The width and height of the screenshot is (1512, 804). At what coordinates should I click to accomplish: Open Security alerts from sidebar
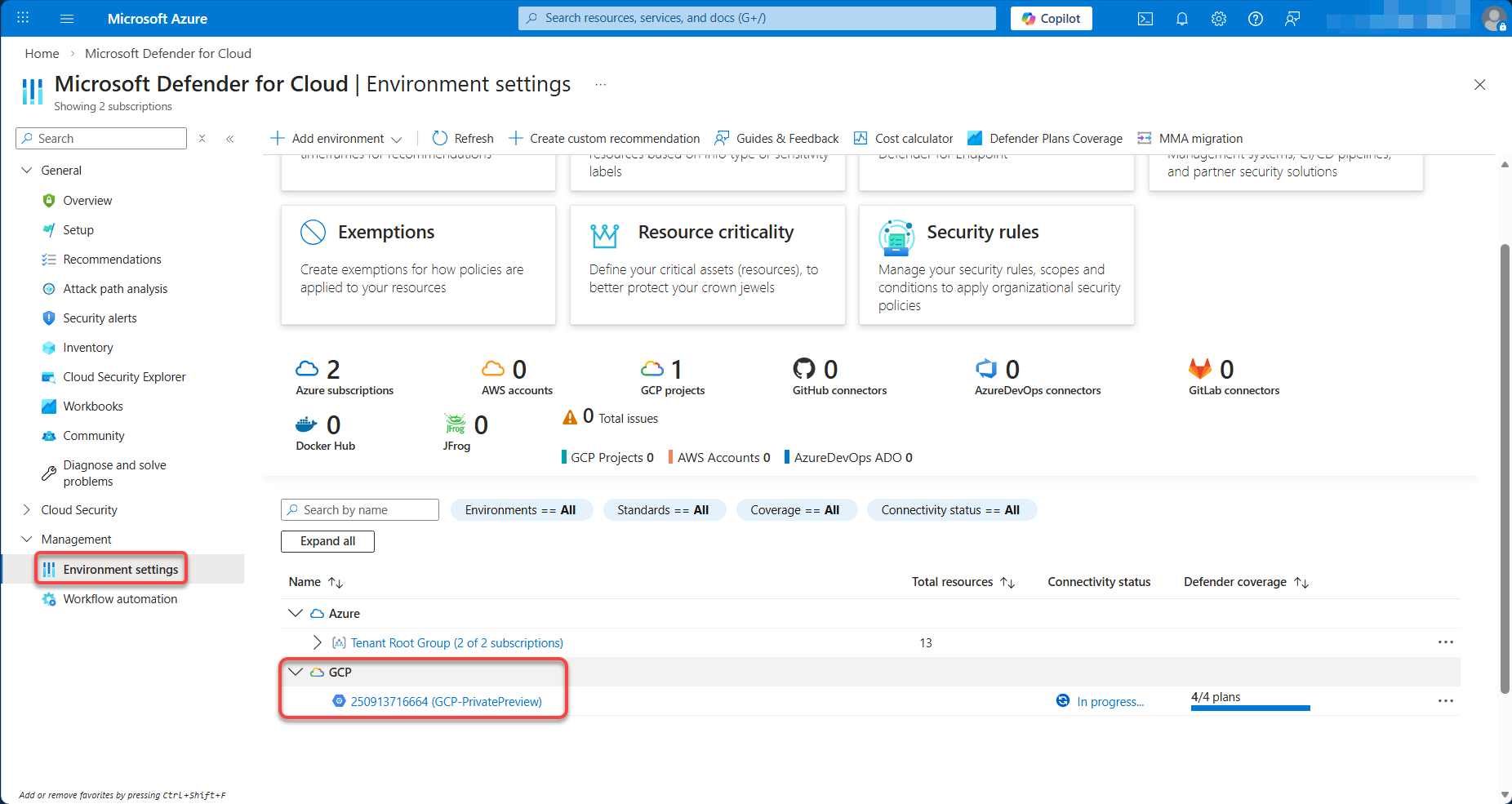click(x=100, y=318)
